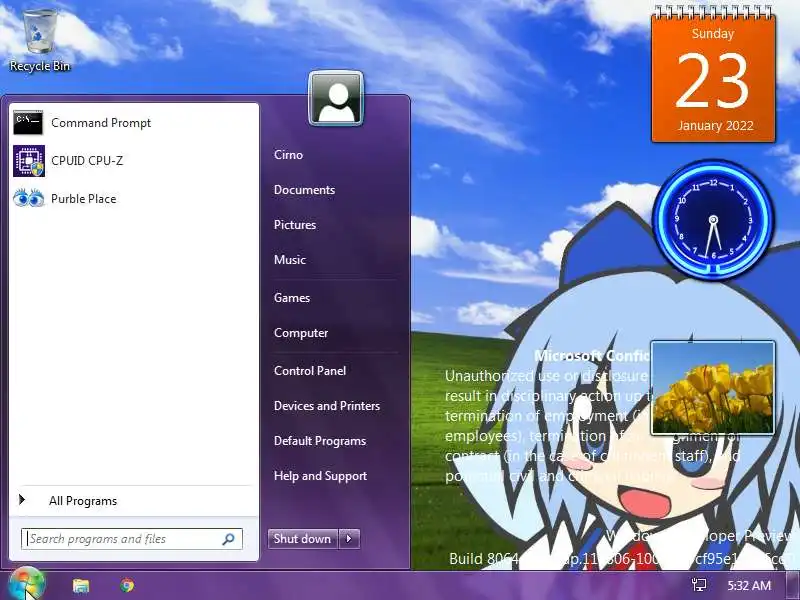
Task: Open Games from the Start menu
Action: click(x=292, y=298)
